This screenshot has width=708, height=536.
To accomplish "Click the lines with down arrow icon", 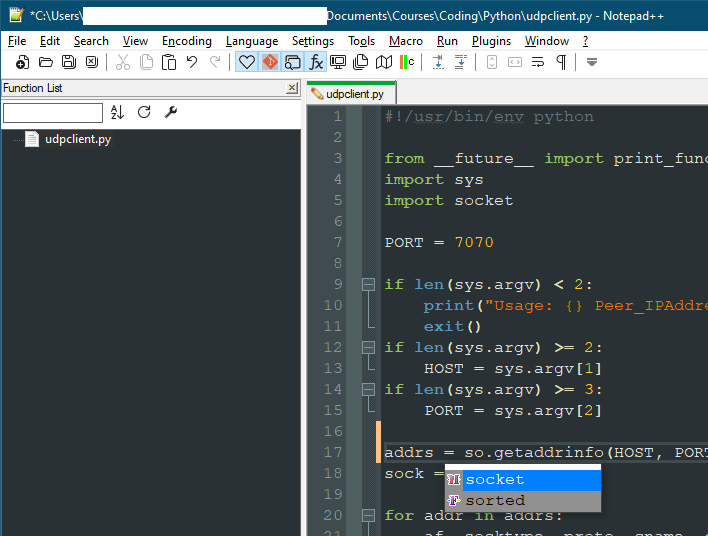I will tap(461, 62).
